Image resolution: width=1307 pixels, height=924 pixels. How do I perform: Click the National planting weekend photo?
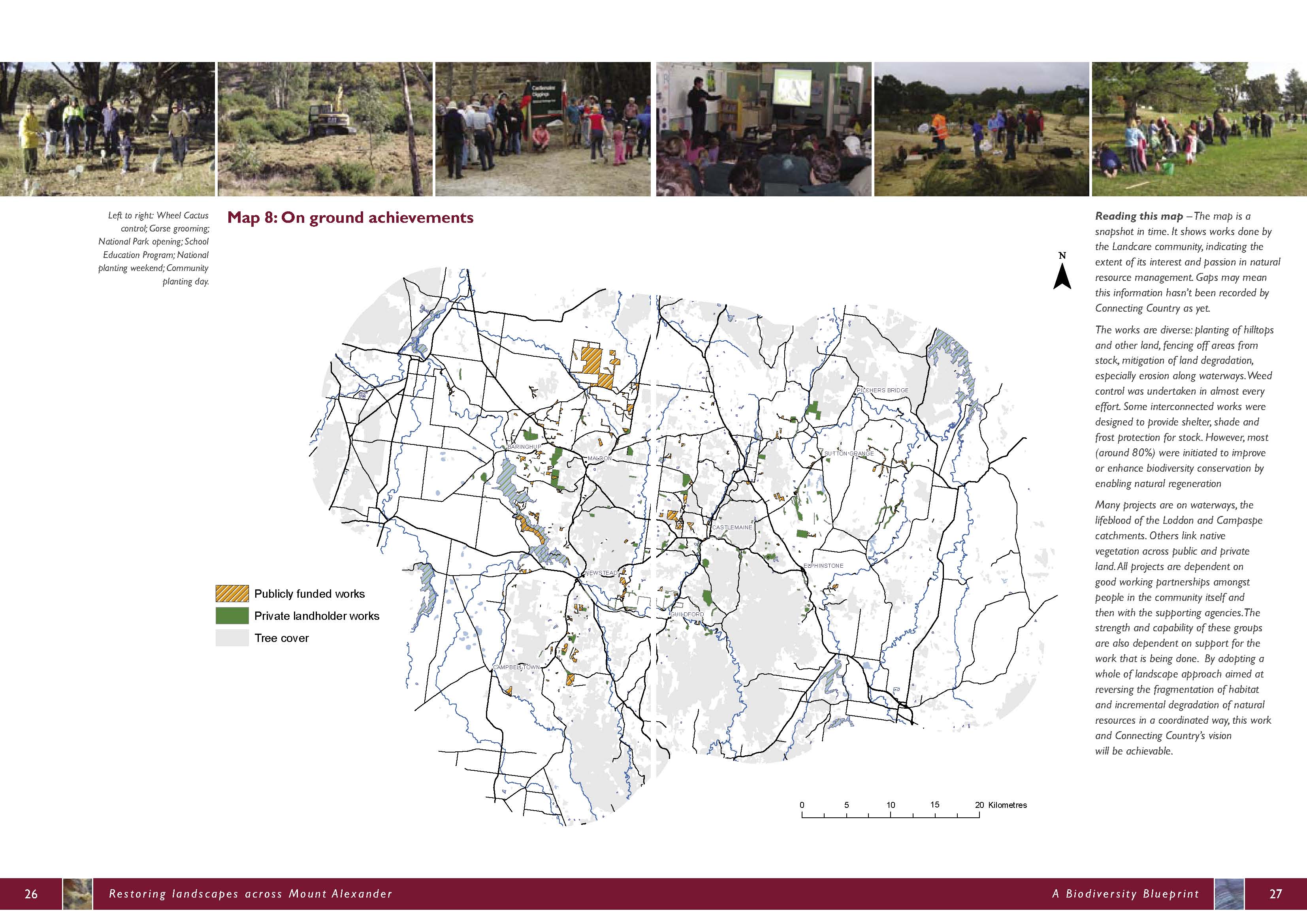coord(981,129)
